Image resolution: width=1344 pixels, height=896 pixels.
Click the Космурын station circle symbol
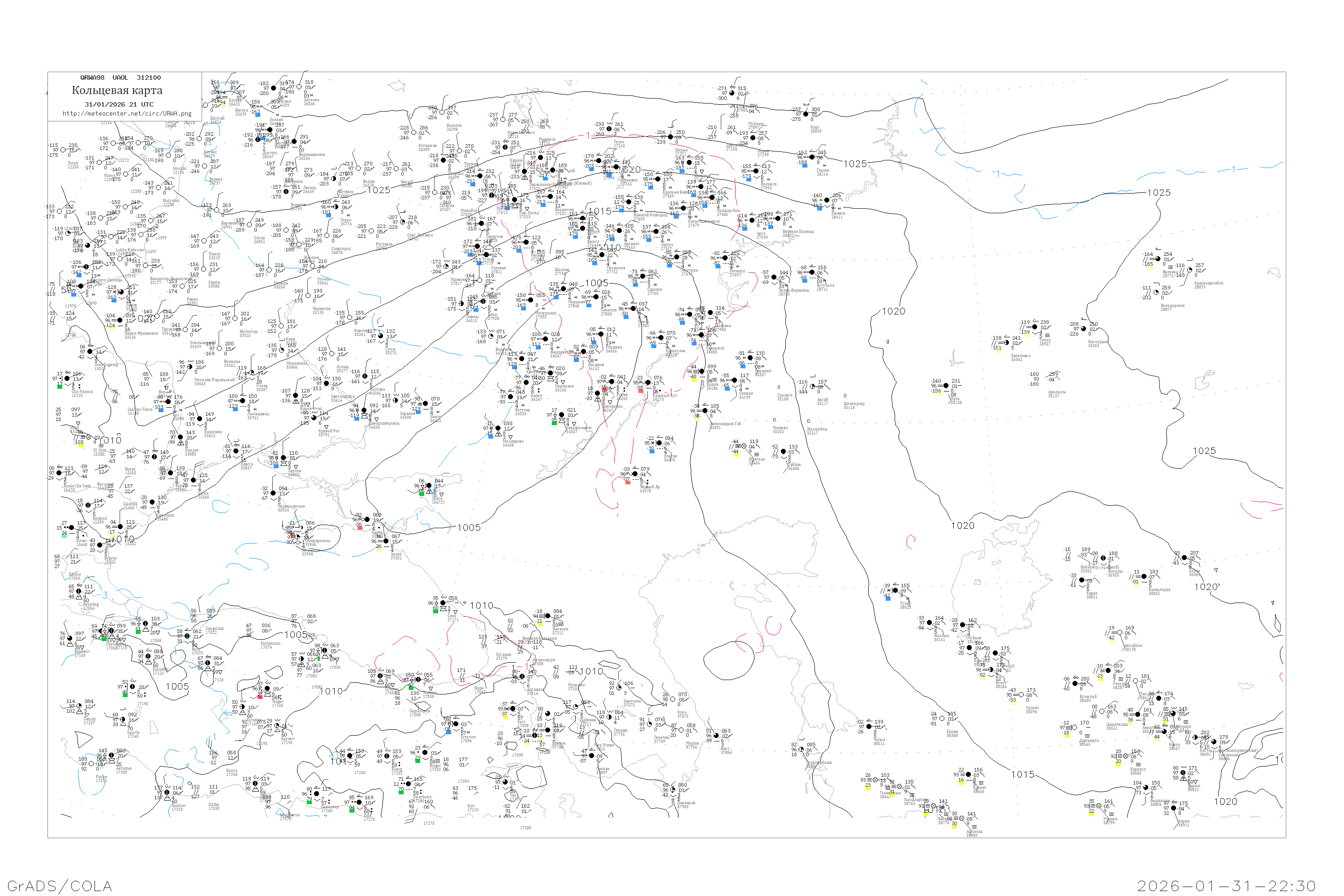coord(1083,329)
